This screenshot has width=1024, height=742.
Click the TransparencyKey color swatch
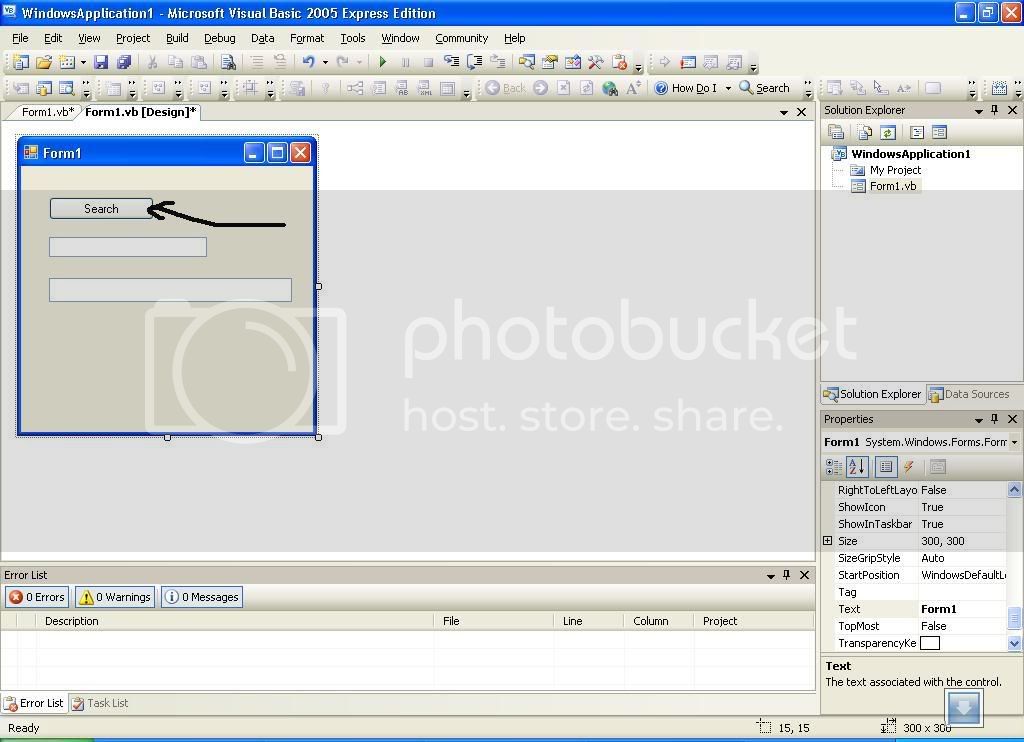coord(930,643)
